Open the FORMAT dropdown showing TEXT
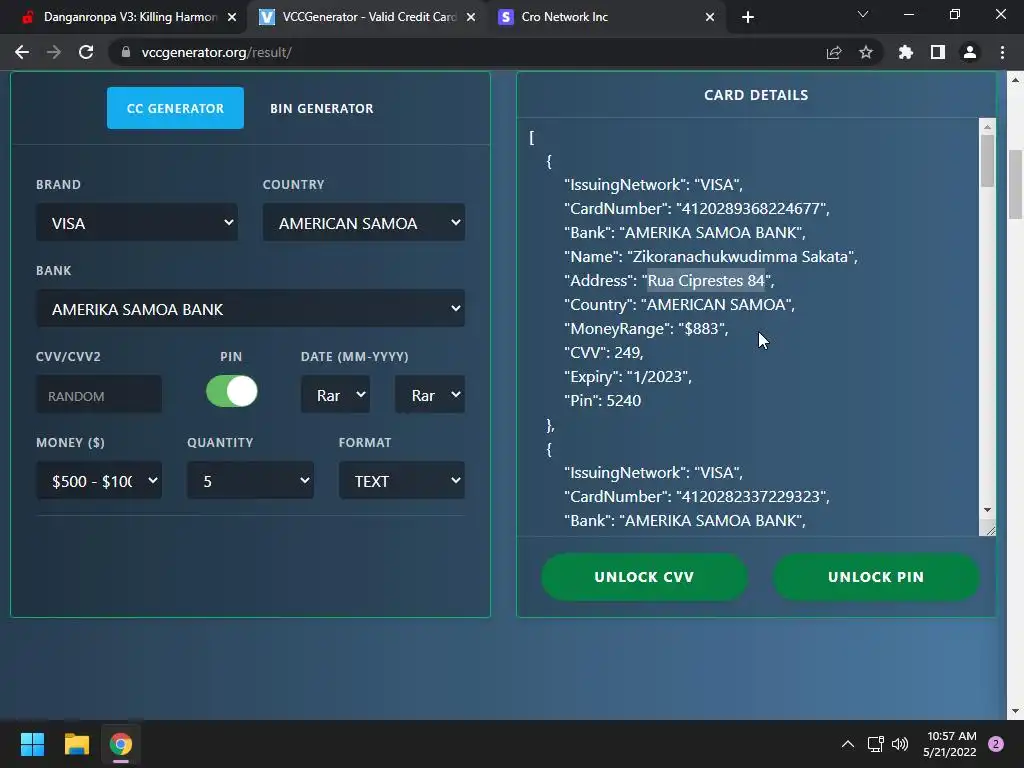This screenshot has width=1024, height=768. (x=402, y=481)
